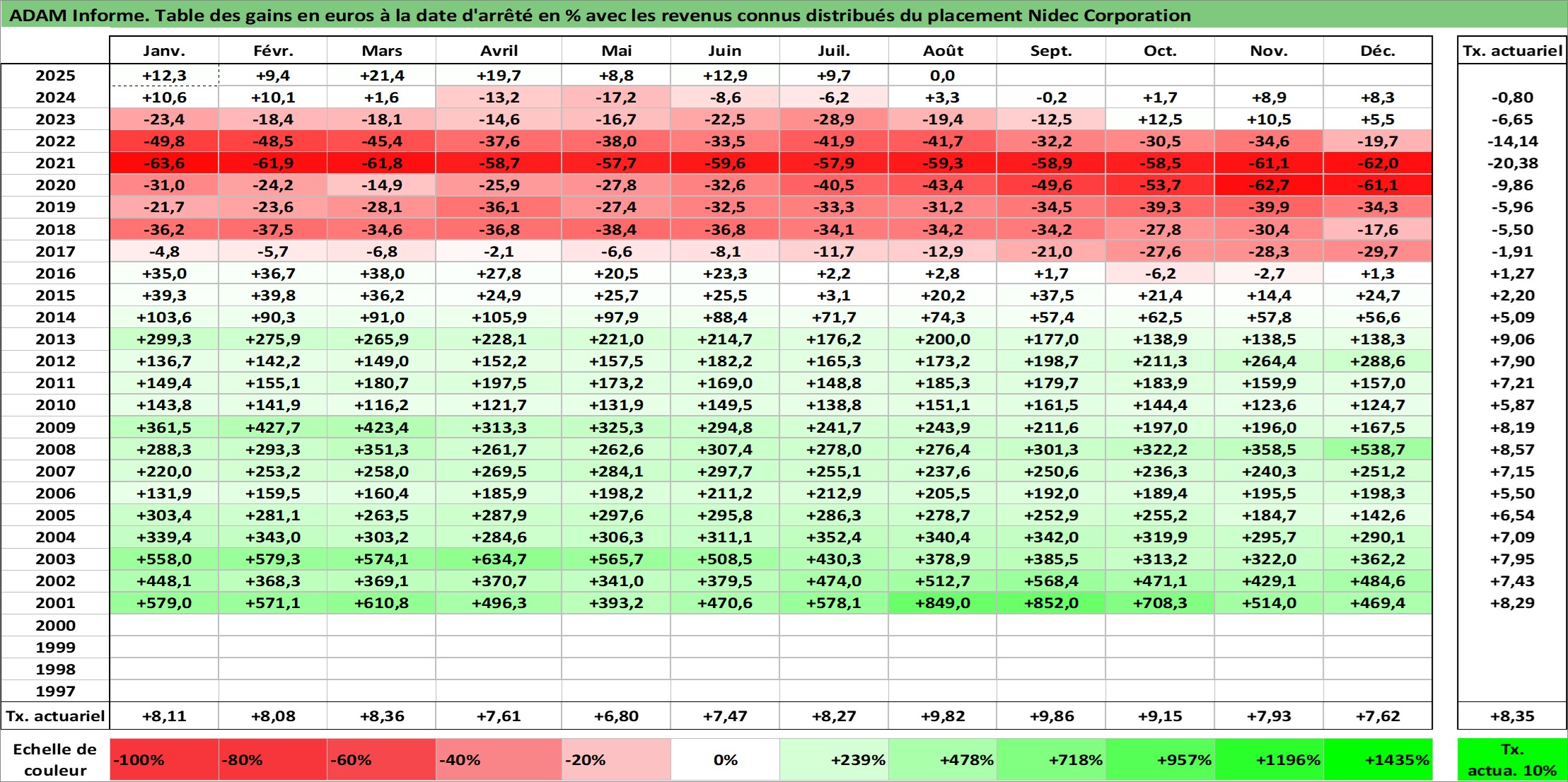Select the +39,8 cell in 2015
Viewport: 1568px width, 782px height.
273,296
